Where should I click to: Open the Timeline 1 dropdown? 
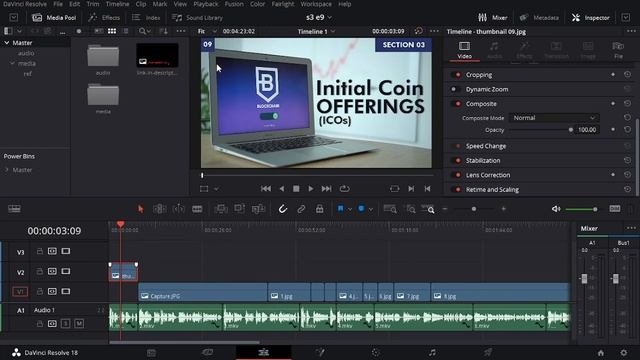[316, 31]
